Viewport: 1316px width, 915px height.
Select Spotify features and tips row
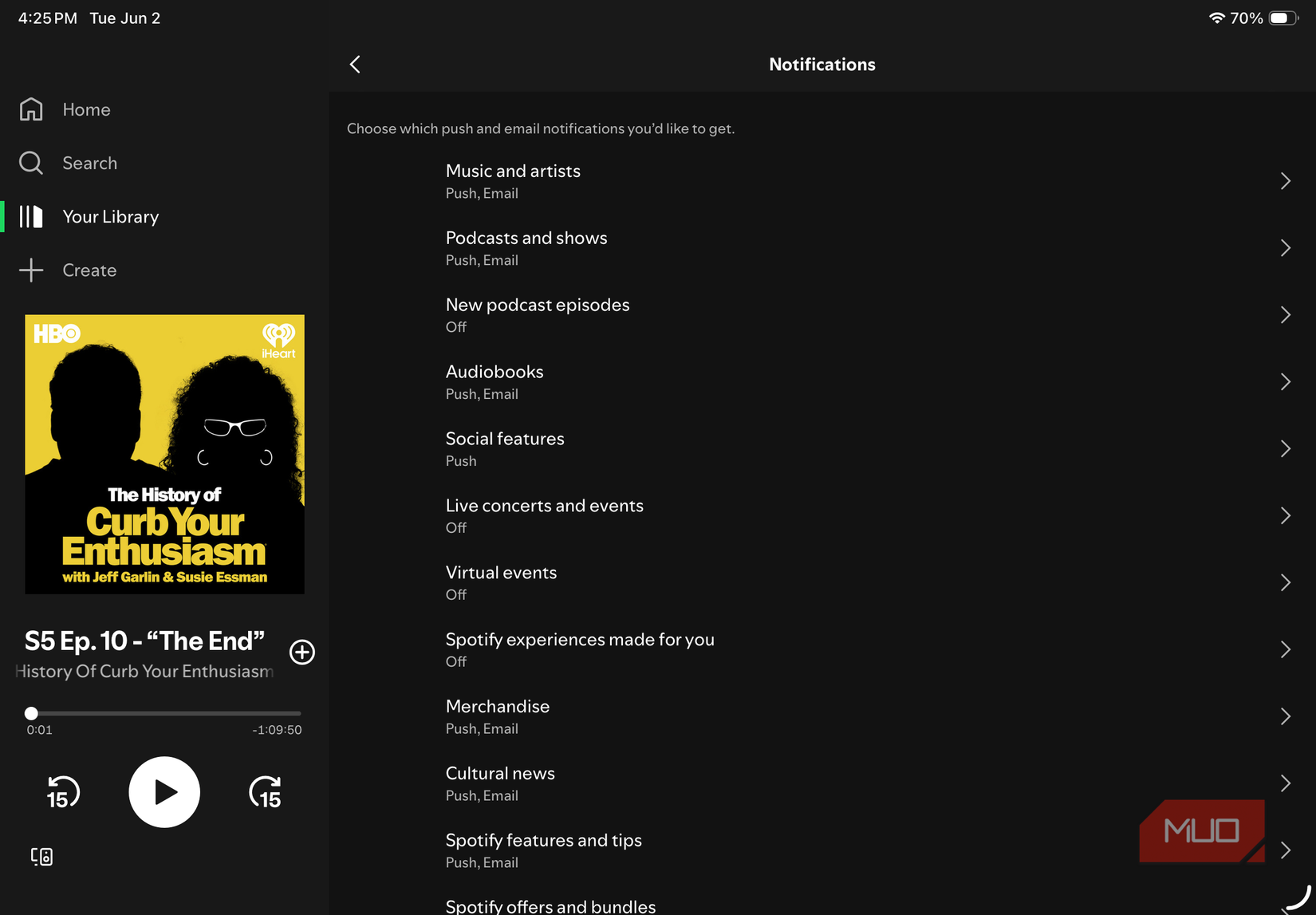[822, 850]
